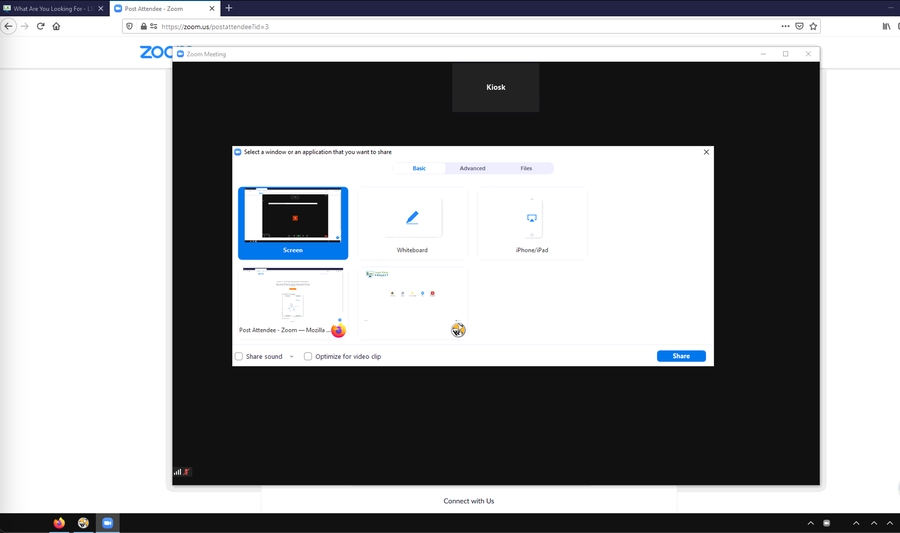Viewport: 900px width, 533px height.
Task: Choose the iPhone/iPad sharing option
Action: point(532,223)
